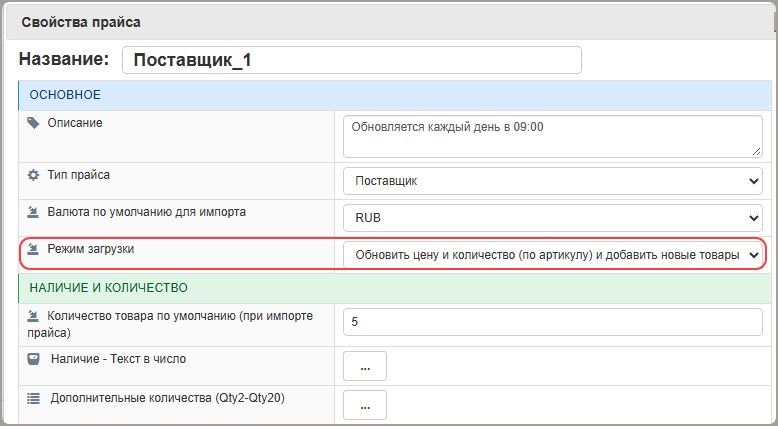This screenshot has width=778, height=426.
Task: Click into the Описание text area
Action: pyautogui.click(x=553, y=136)
